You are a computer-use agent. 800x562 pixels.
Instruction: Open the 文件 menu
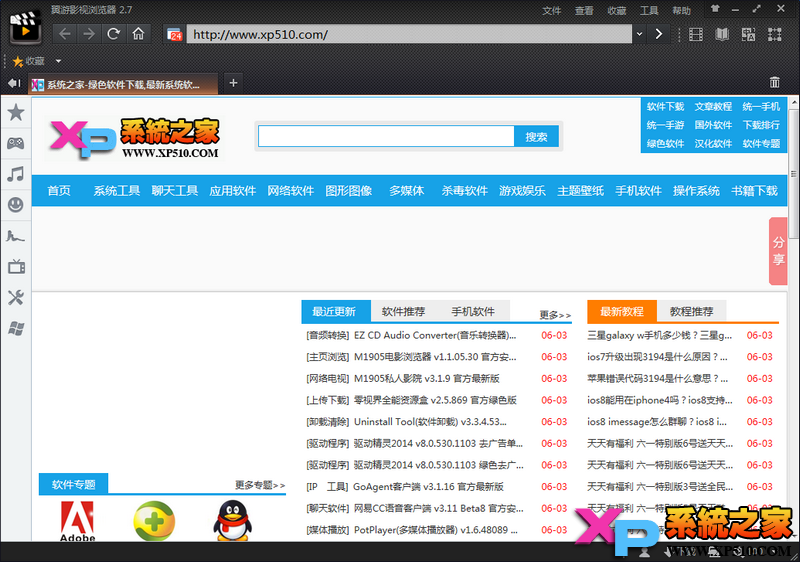pos(552,11)
